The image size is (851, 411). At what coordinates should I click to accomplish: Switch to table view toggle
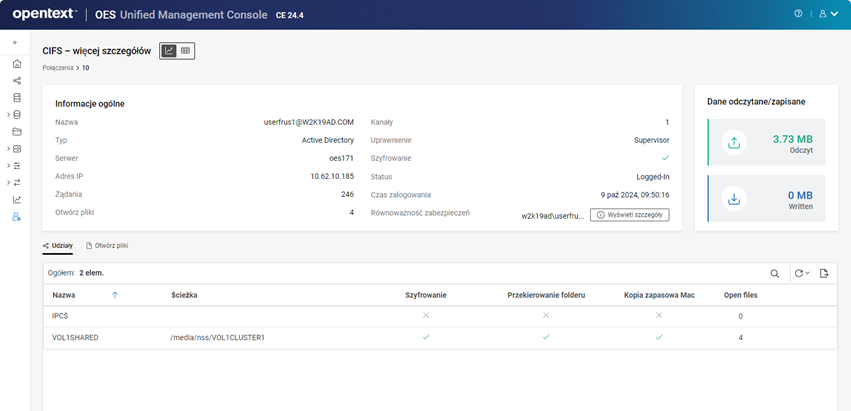[186, 50]
